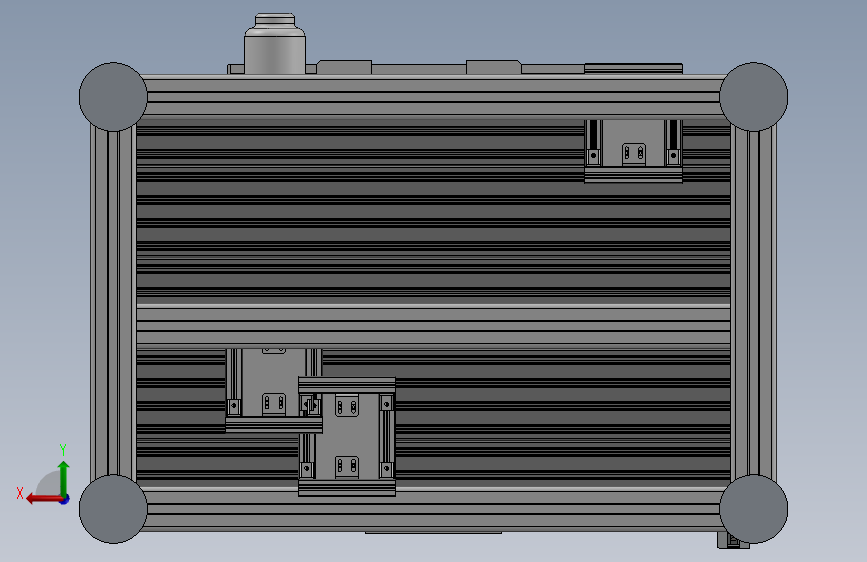Select the right vertical frame extrusion
This screenshot has width=867, height=562.
[x=753, y=303]
